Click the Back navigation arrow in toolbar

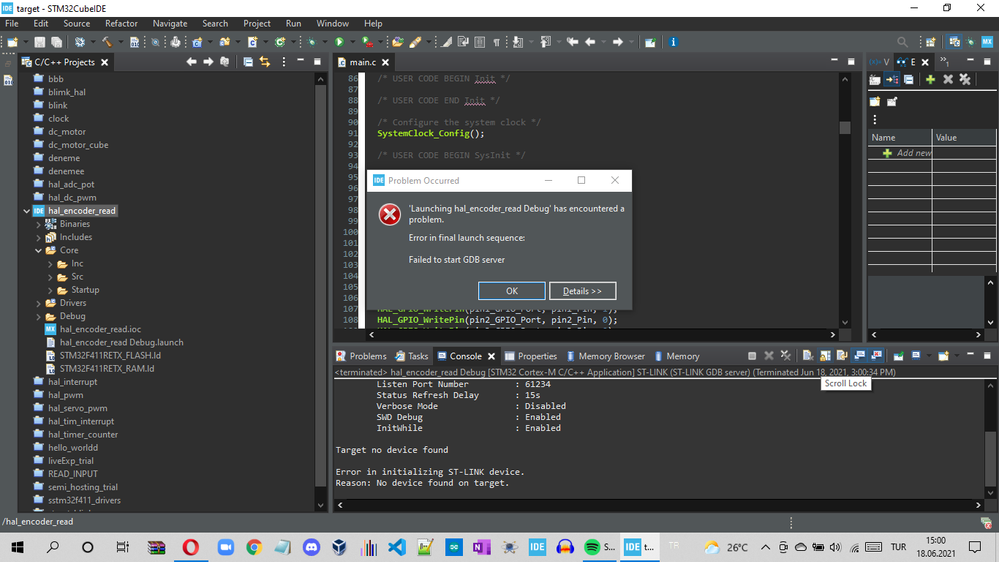click(x=590, y=42)
